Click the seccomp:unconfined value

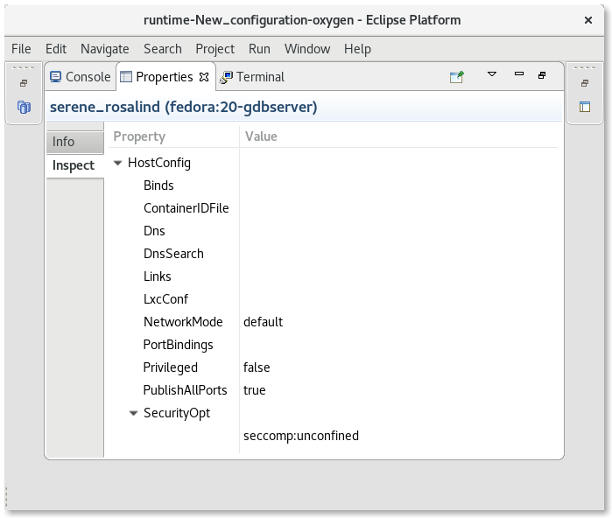point(300,436)
